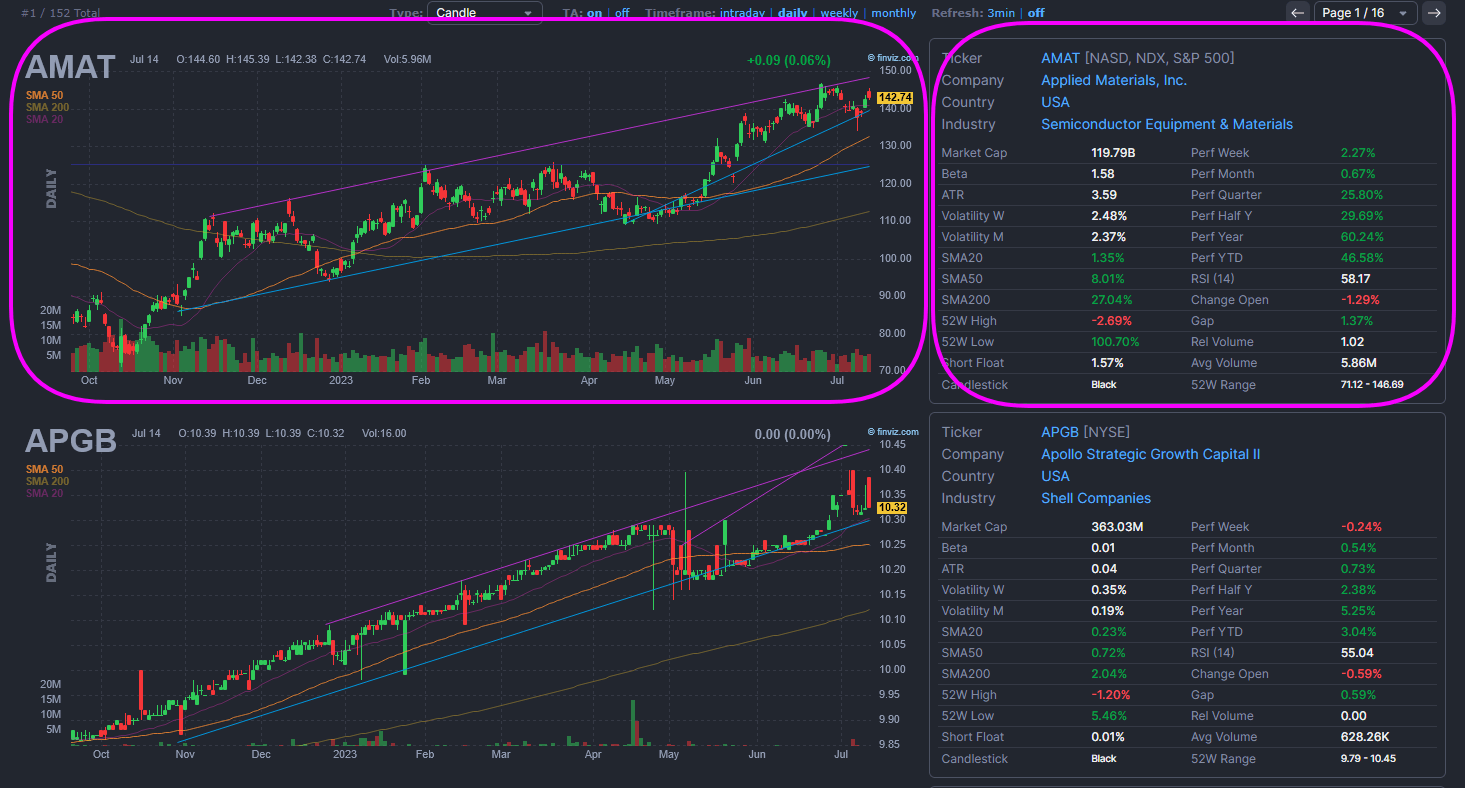The image size is (1465, 788).
Task: Click AMAT Market Cap value 119.79B
Action: (x=1113, y=153)
